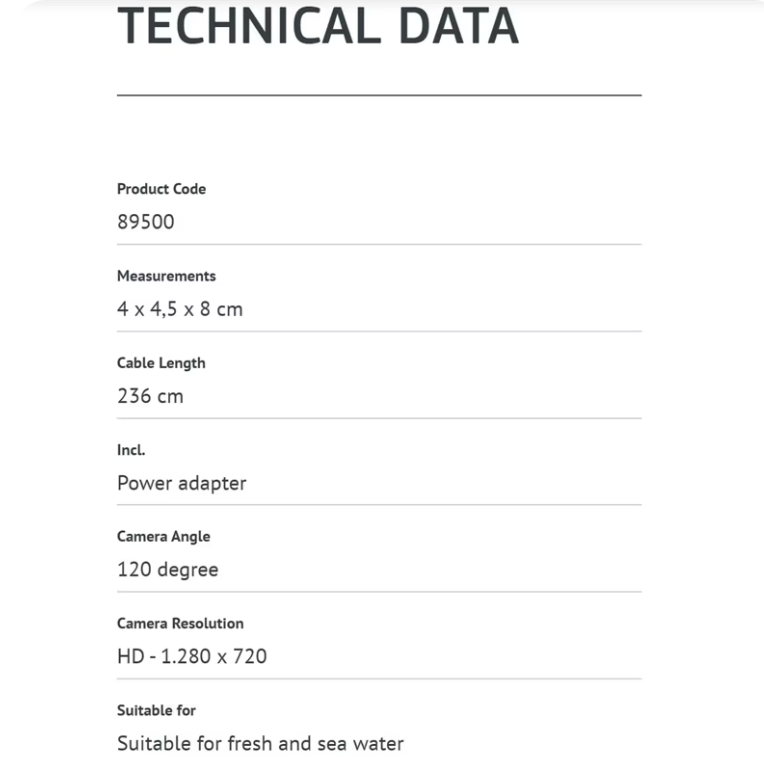The width and height of the screenshot is (764, 762).
Task: Click the TECHNICAL DATA heading
Action: pos(318,26)
